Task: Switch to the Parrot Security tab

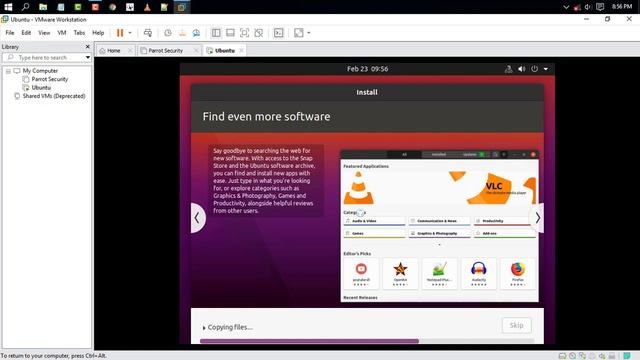Action: click(165, 51)
